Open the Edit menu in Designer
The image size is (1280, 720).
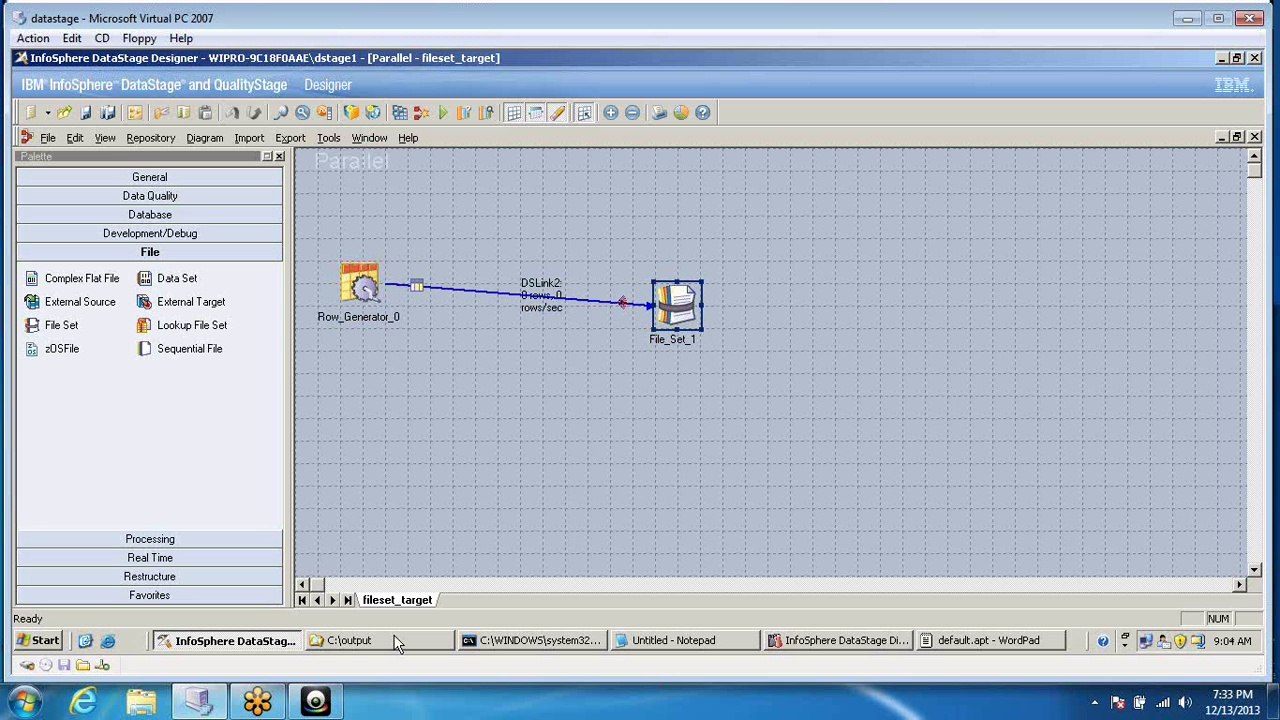(75, 138)
